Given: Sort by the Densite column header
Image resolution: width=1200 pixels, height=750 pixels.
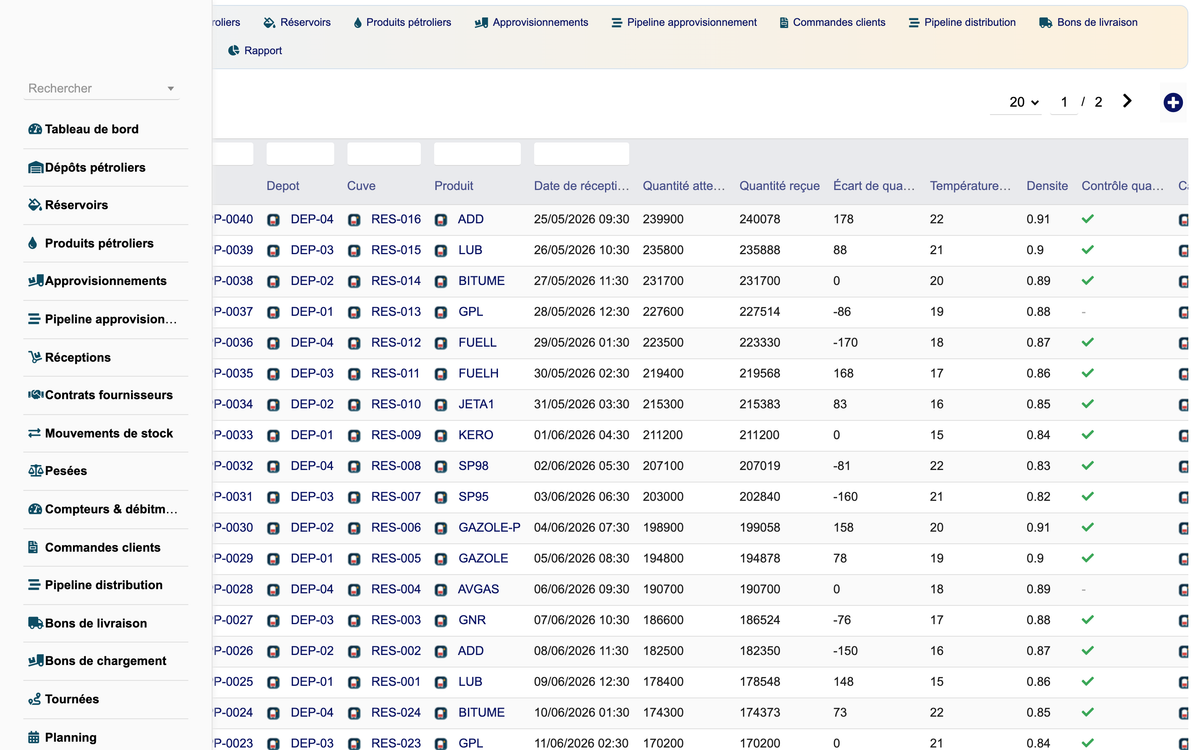Looking at the screenshot, I should (x=1047, y=186).
